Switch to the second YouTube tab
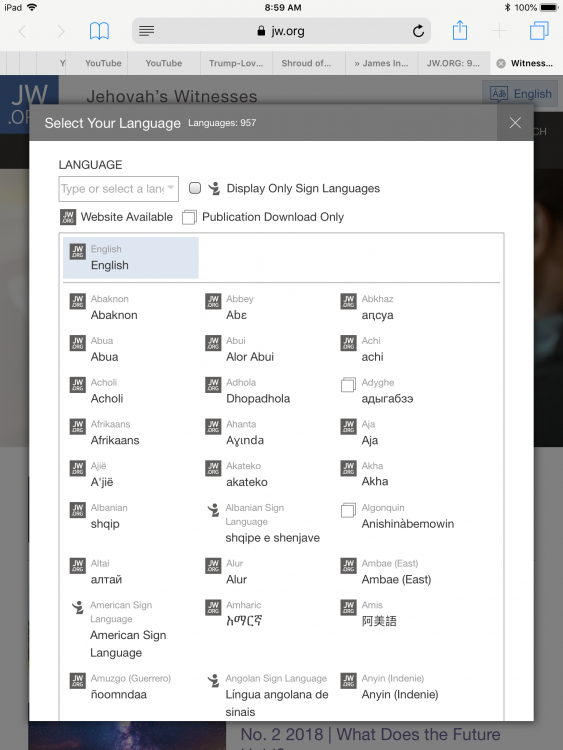The width and height of the screenshot is (563, 750). coord(164,63)
